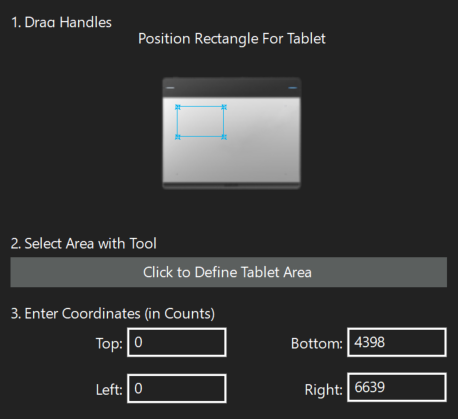Click the dark top bar of tablet image
This screenshot has width=458, height=419.
pyautogui.click(x=231, y=88)
